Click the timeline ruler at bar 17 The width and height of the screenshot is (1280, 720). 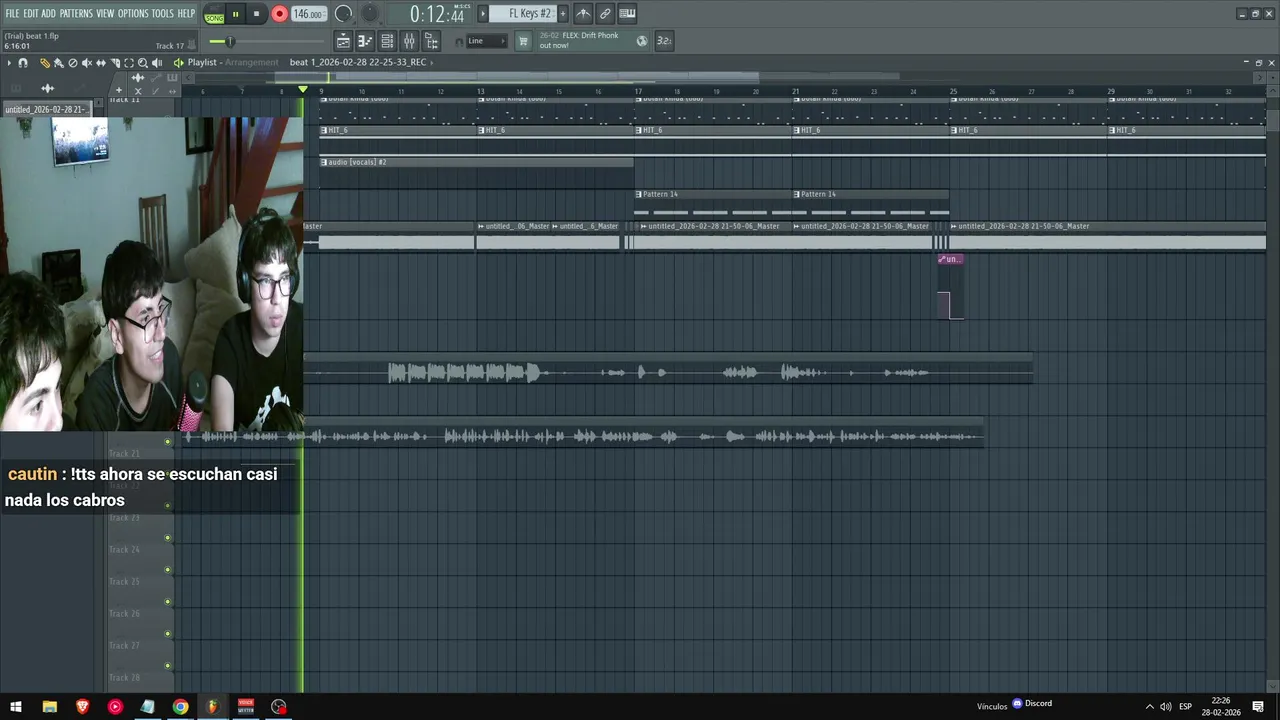(638, 91)
